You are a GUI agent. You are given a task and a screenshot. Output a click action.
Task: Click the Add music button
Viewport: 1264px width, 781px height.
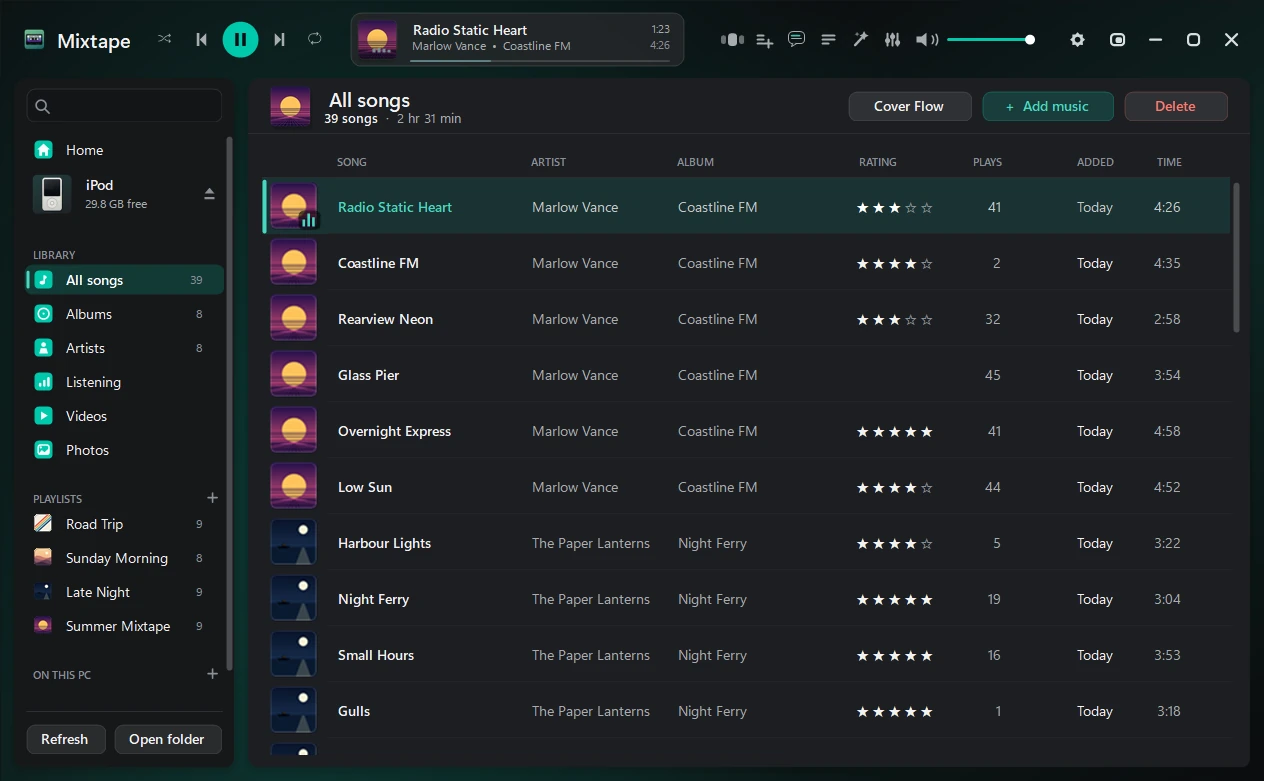point(1048,106)
